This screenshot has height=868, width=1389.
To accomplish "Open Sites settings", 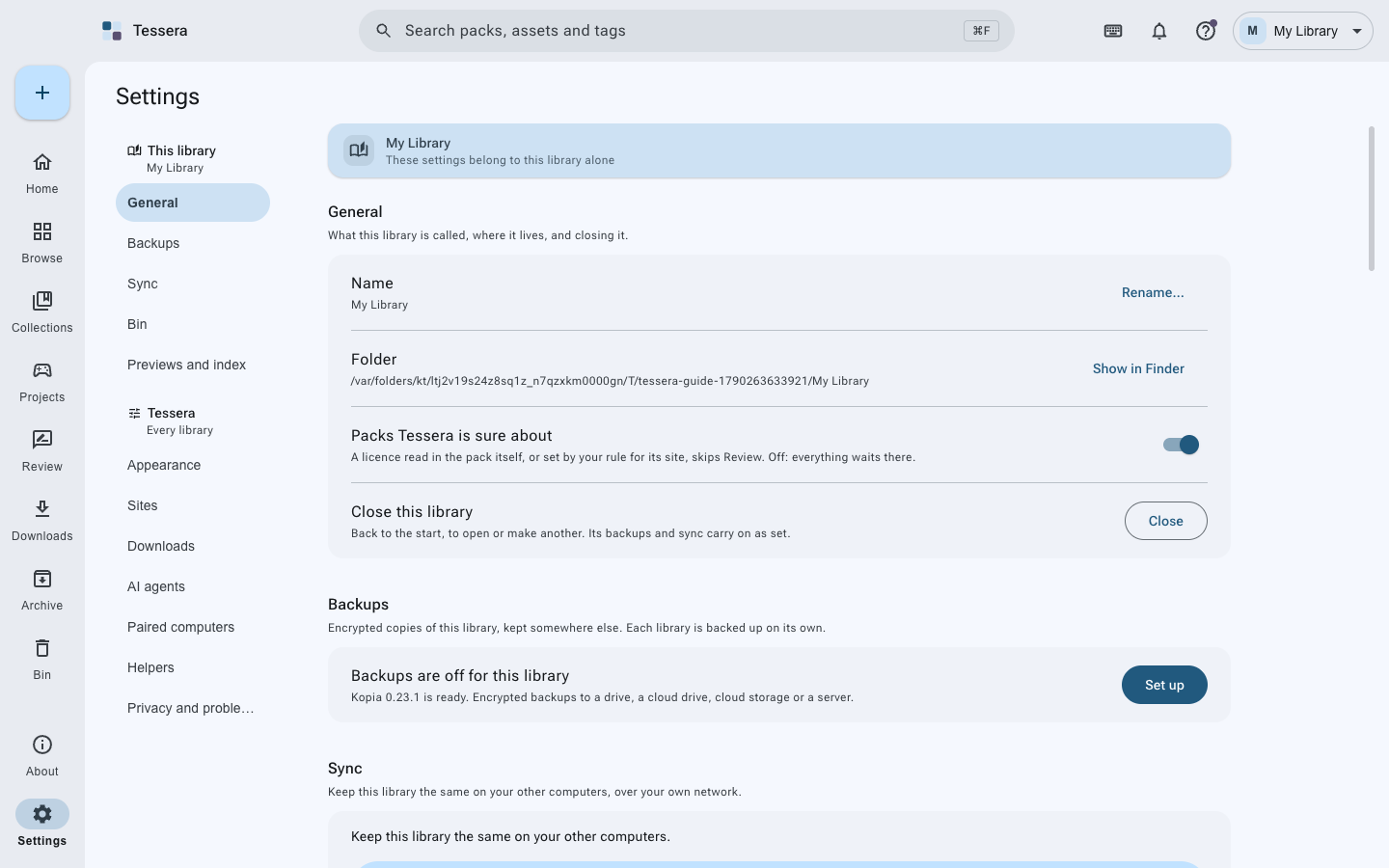I will click(193, 505).
